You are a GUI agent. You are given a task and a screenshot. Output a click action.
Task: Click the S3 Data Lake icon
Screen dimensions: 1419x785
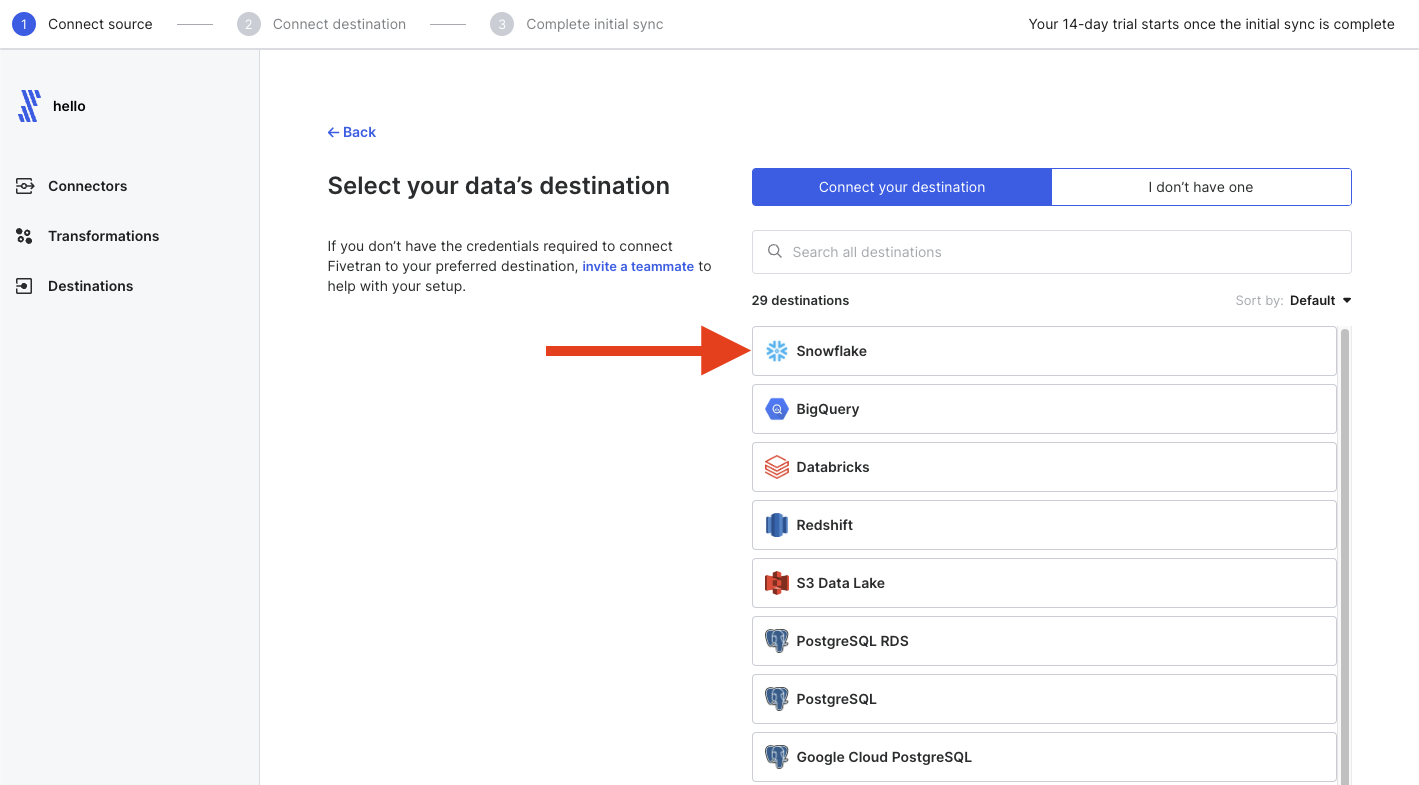pos(777,583)
